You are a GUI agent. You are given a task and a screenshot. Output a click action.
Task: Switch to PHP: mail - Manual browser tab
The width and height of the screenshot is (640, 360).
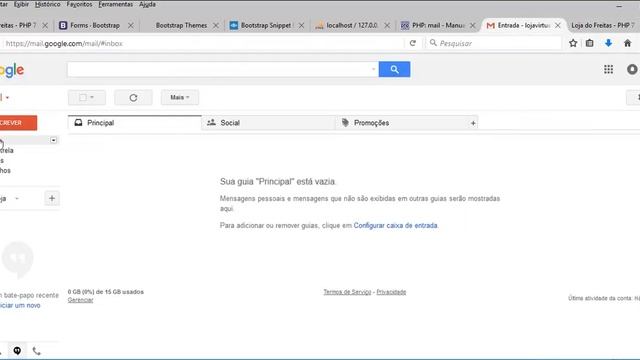click(x=438, y=25)
